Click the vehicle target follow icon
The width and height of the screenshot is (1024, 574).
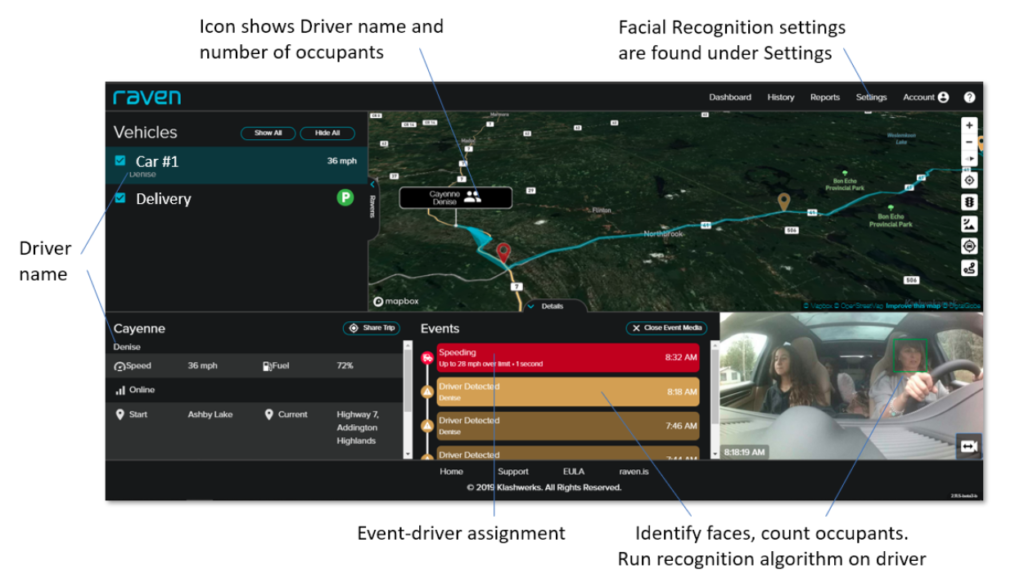click(x=969, y=246)
